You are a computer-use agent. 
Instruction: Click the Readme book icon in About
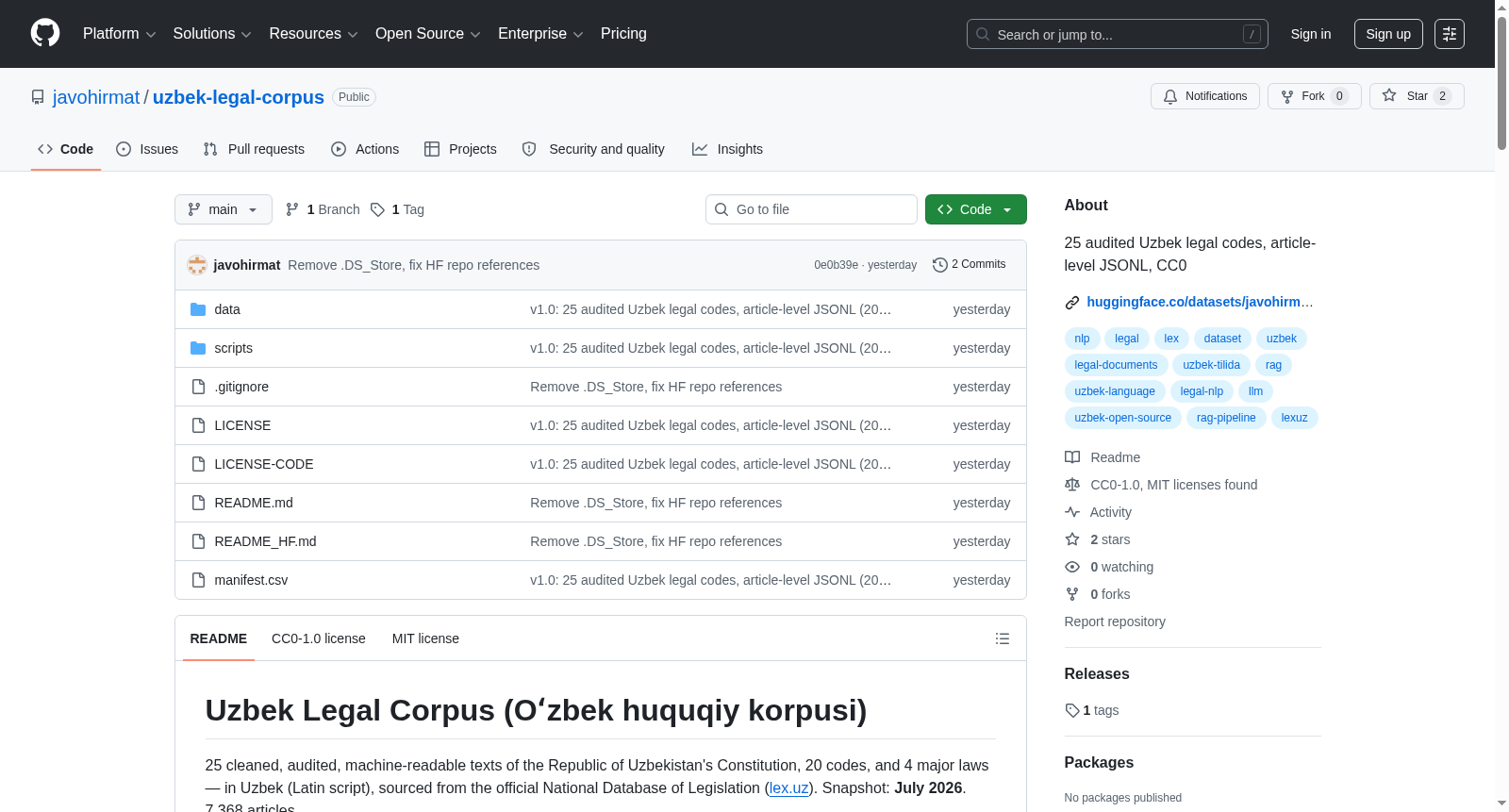[1072, 457]
